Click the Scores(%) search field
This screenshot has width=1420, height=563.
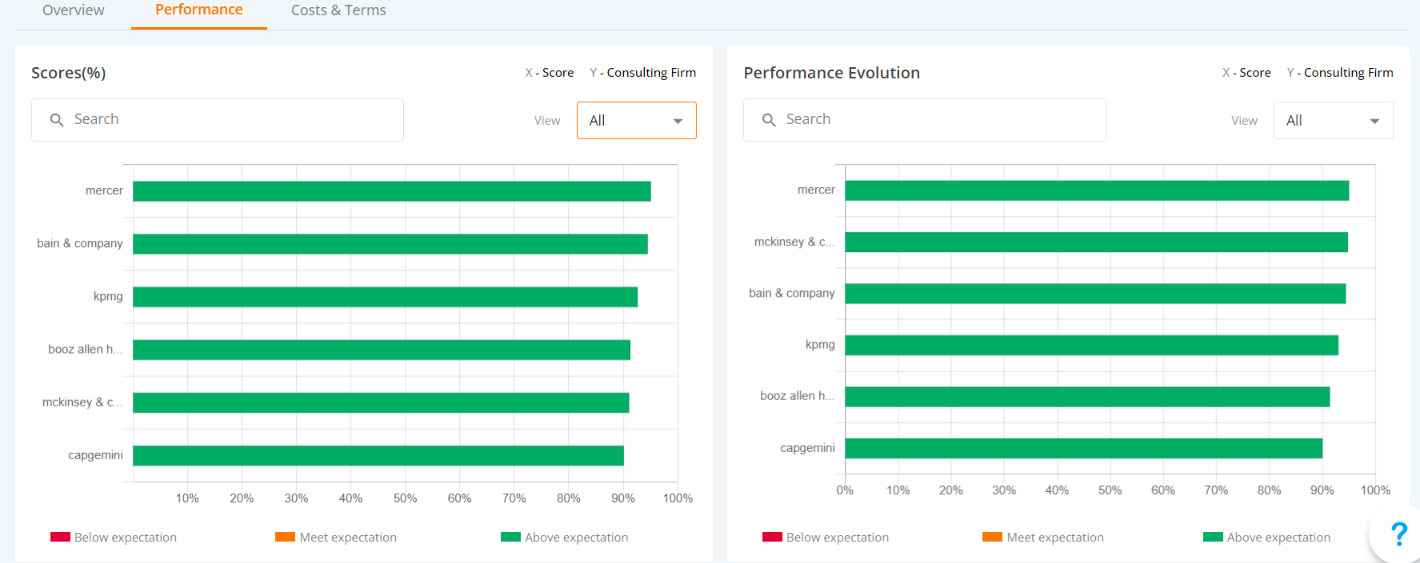(x=217, y=120)
